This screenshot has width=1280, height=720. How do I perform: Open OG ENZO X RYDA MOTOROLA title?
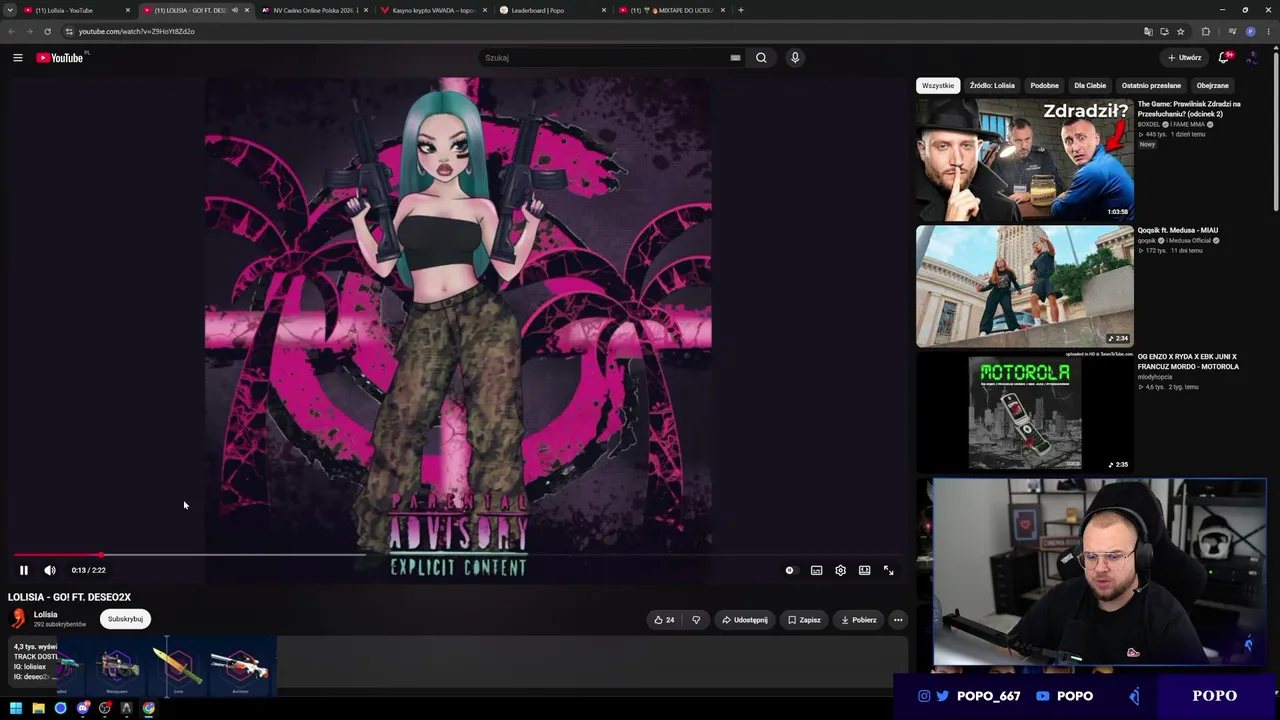coord(1188,362)
